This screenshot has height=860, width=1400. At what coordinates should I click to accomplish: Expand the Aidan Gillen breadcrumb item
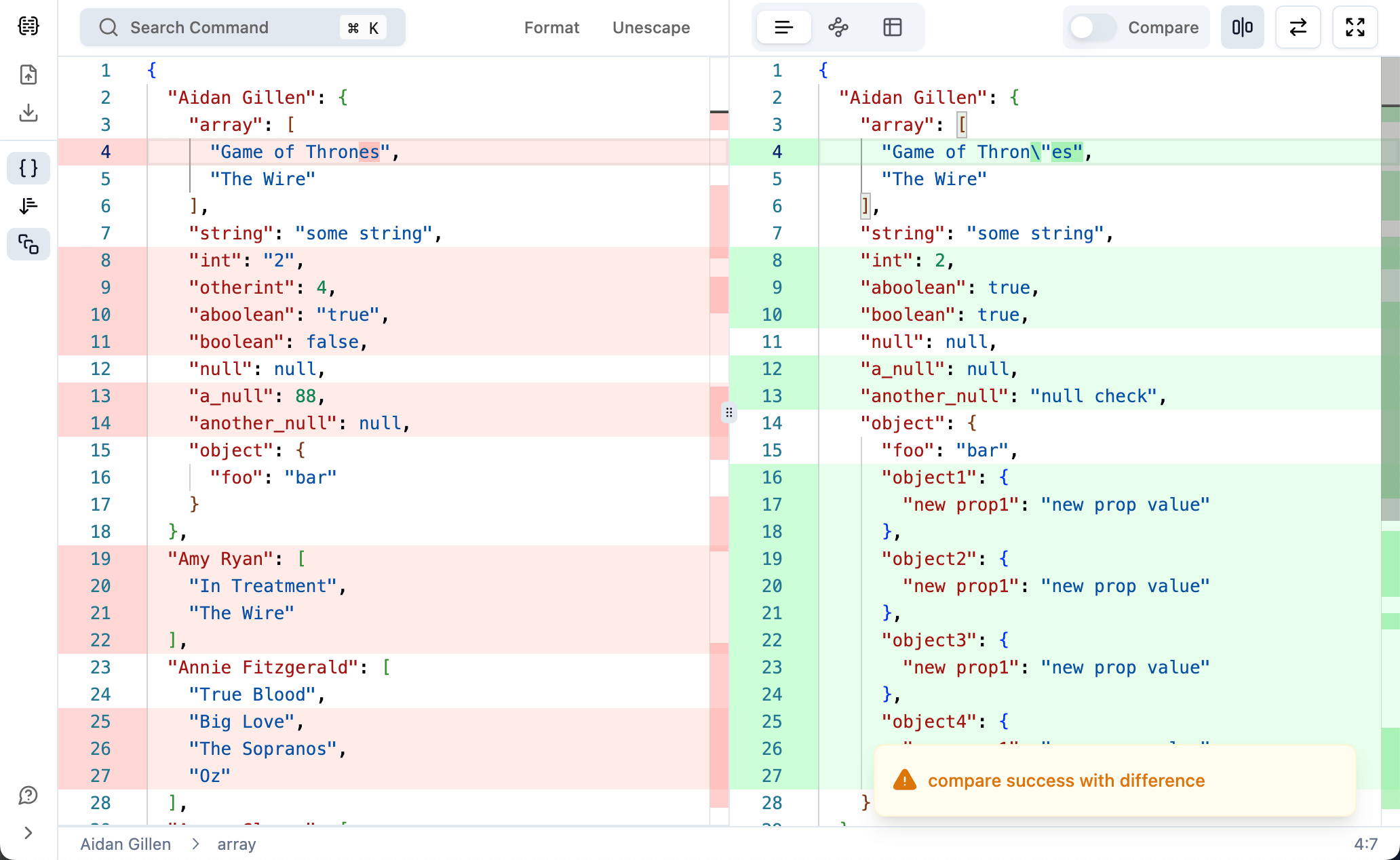pyautogui.click(x=124, y=844)
